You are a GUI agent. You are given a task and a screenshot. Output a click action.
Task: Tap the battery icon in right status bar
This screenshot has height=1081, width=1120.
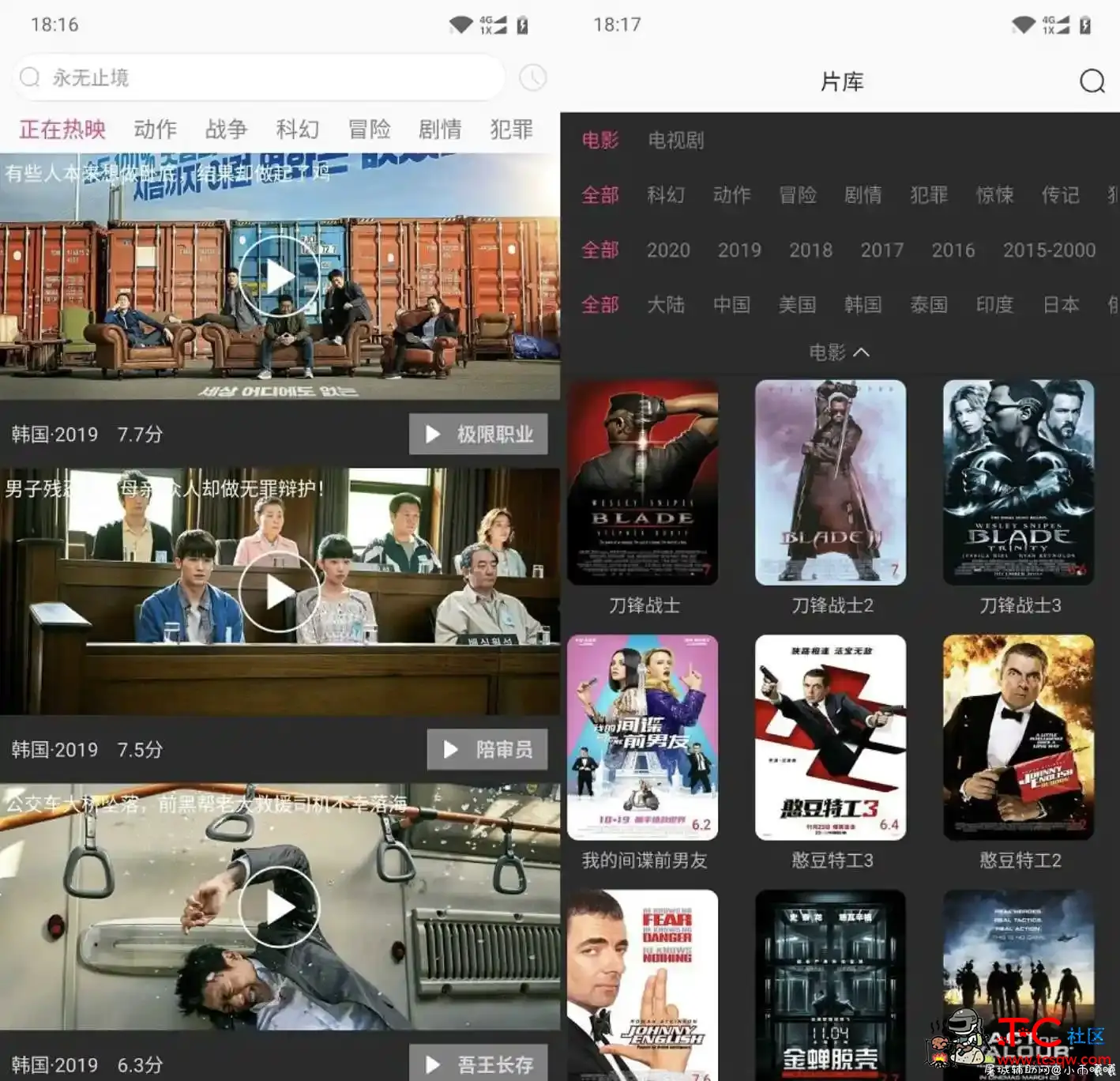(x=1085, y=24)
